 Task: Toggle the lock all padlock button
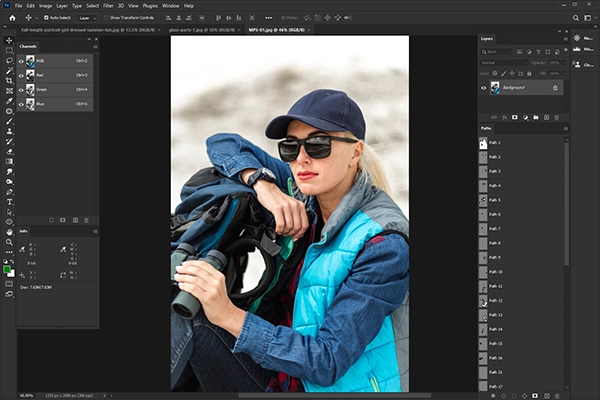point(529,73)
